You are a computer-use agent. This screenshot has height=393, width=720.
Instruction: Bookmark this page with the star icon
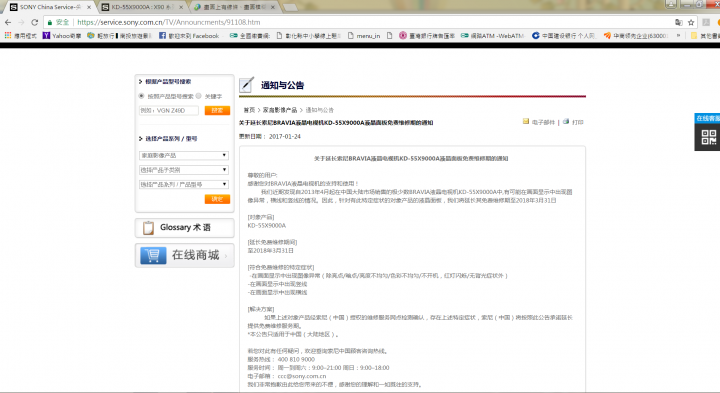point(691,22)
